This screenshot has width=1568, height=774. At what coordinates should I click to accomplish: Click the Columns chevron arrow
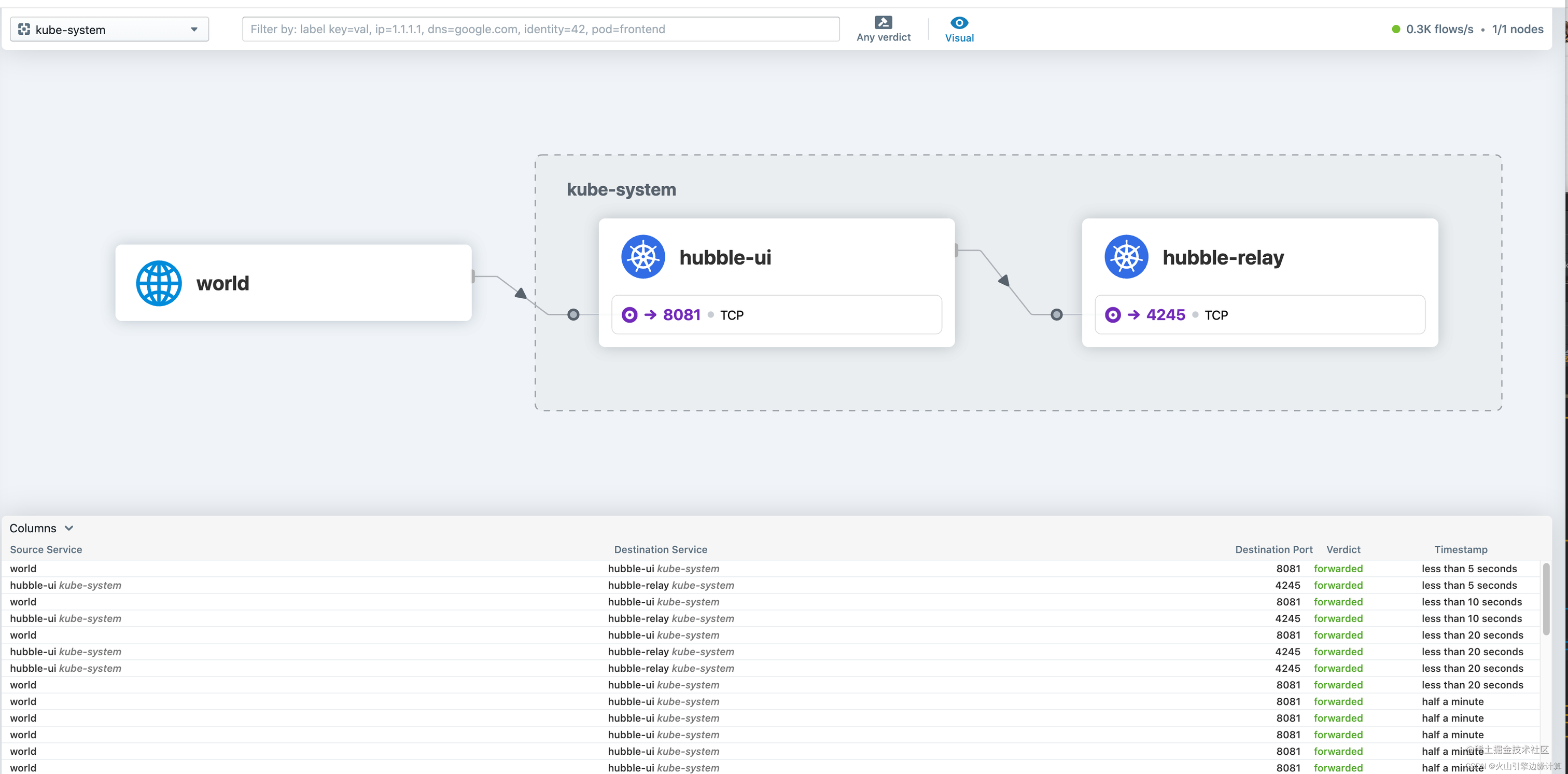click(x=69, y=528)
